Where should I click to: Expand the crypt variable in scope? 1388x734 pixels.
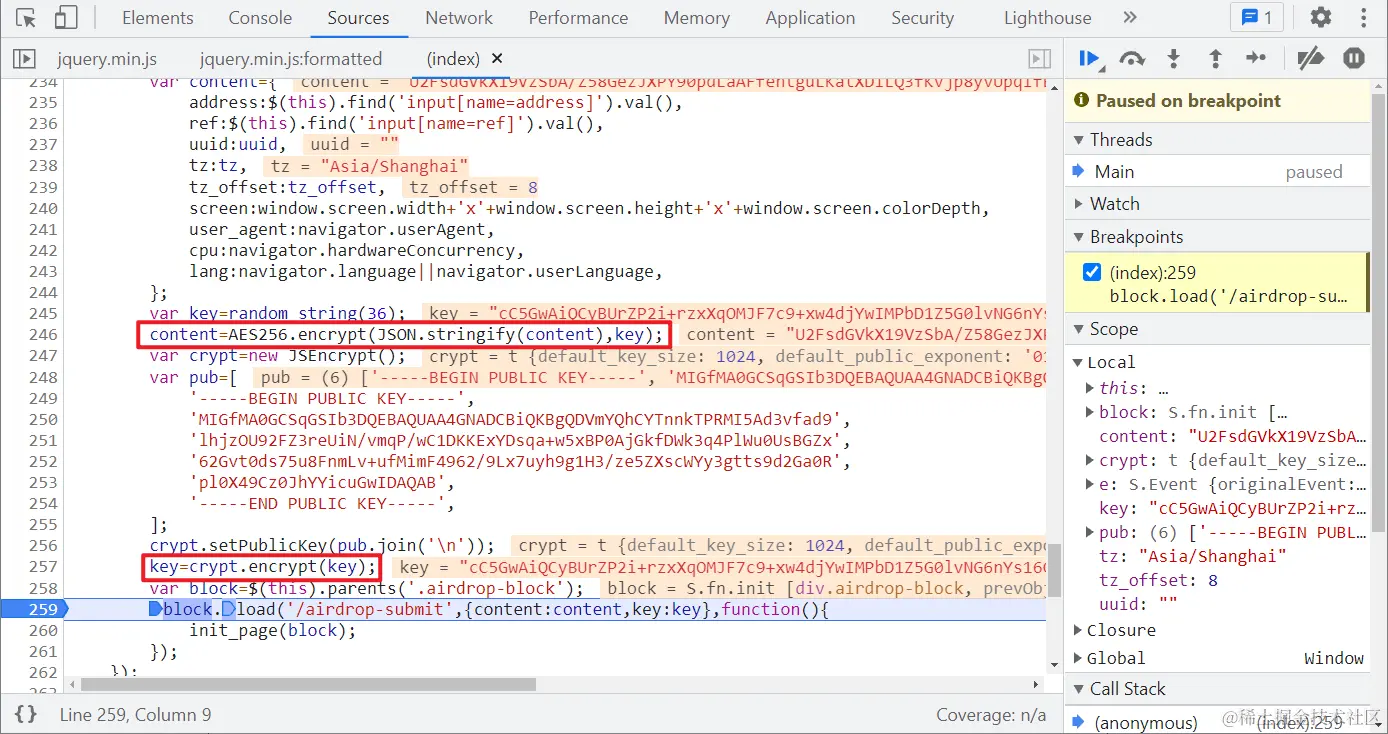pos(1091,460)
